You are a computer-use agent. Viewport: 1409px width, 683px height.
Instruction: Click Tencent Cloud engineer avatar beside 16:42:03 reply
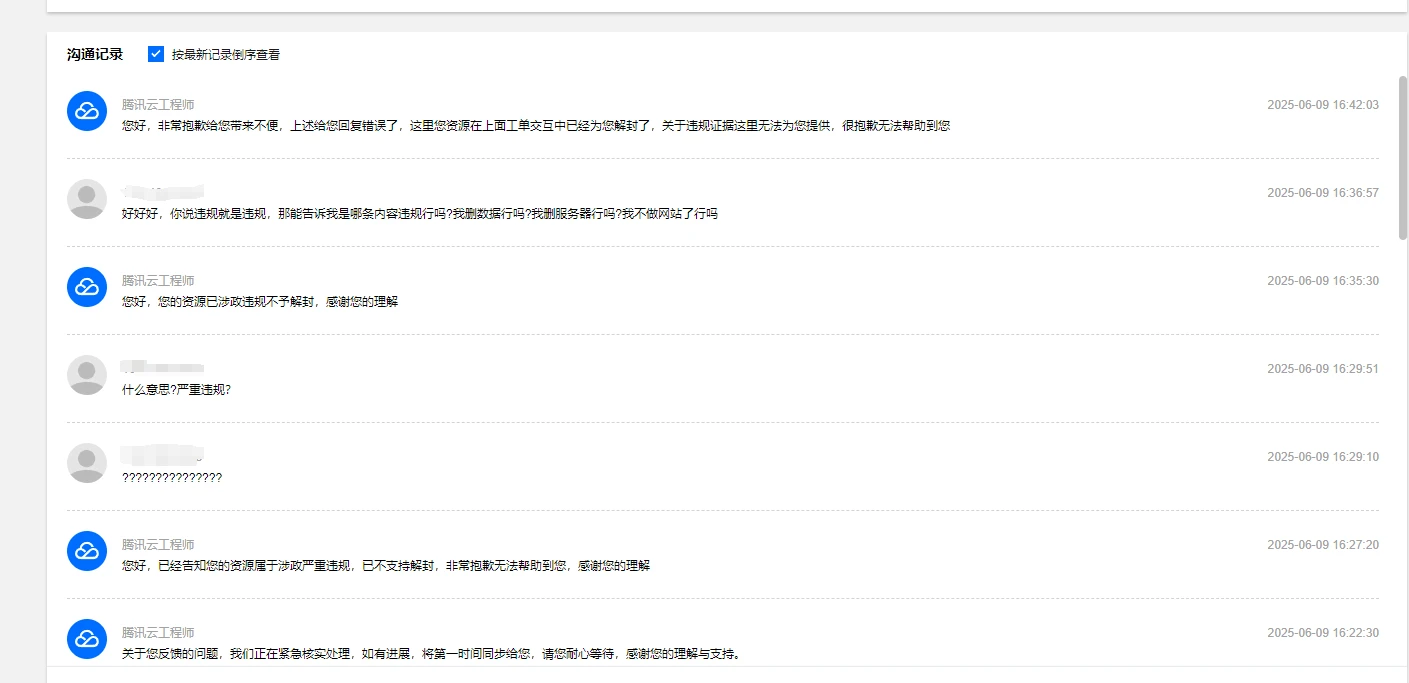87,111
